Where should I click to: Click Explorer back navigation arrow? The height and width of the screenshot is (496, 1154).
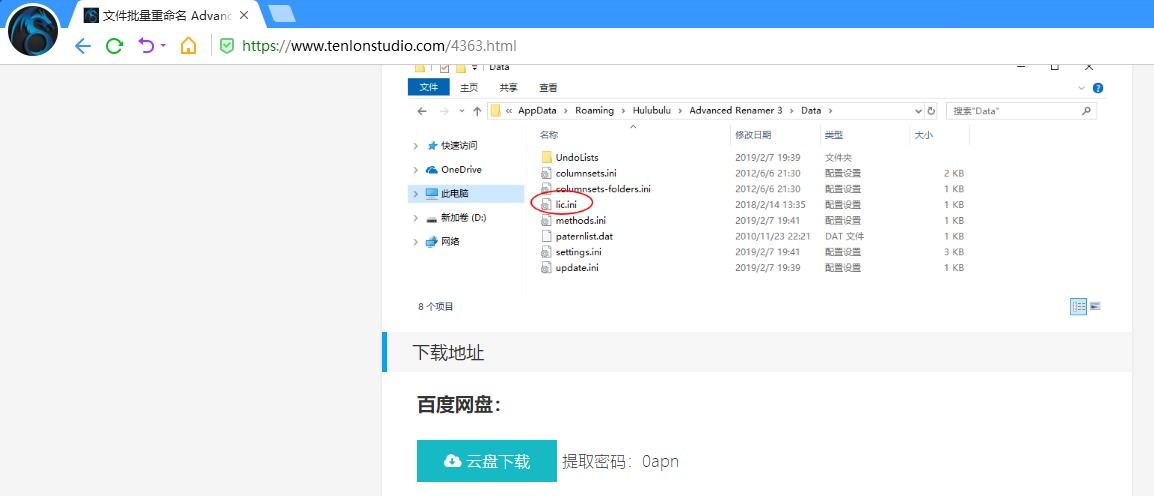[422, 111]
